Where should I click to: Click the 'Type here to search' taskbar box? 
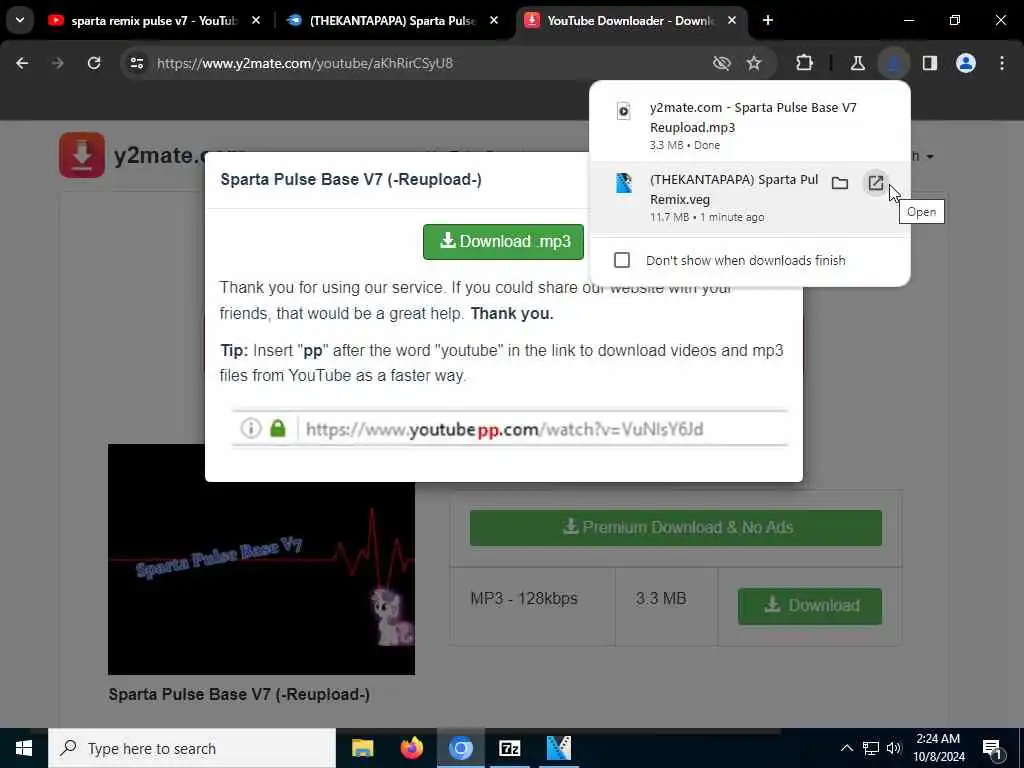192,748
